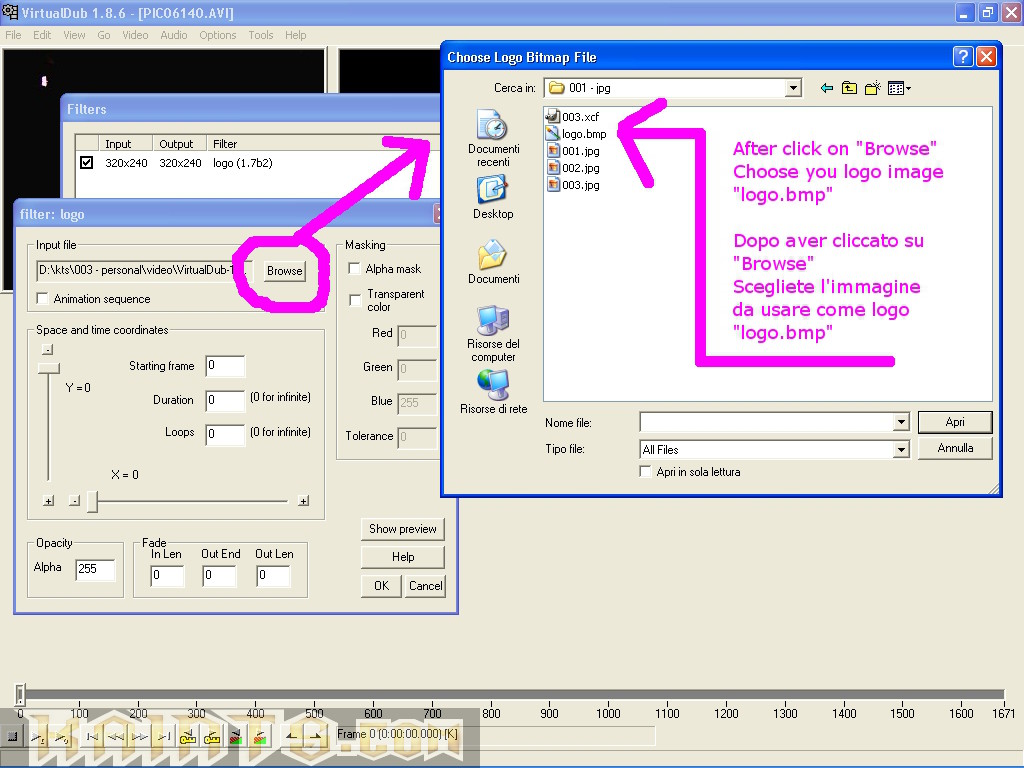Click the Fade In Len field

[x=167, y=575]
